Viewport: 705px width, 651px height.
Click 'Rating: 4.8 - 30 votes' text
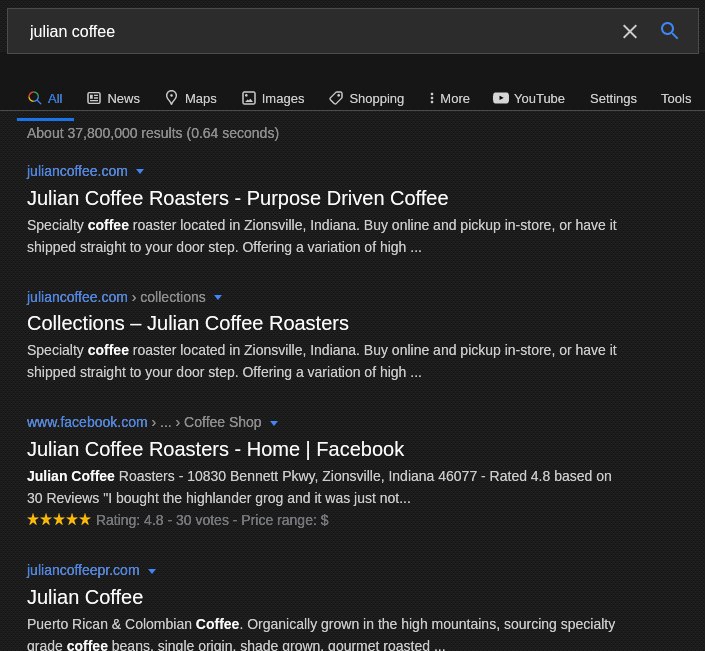coord(162,520)
